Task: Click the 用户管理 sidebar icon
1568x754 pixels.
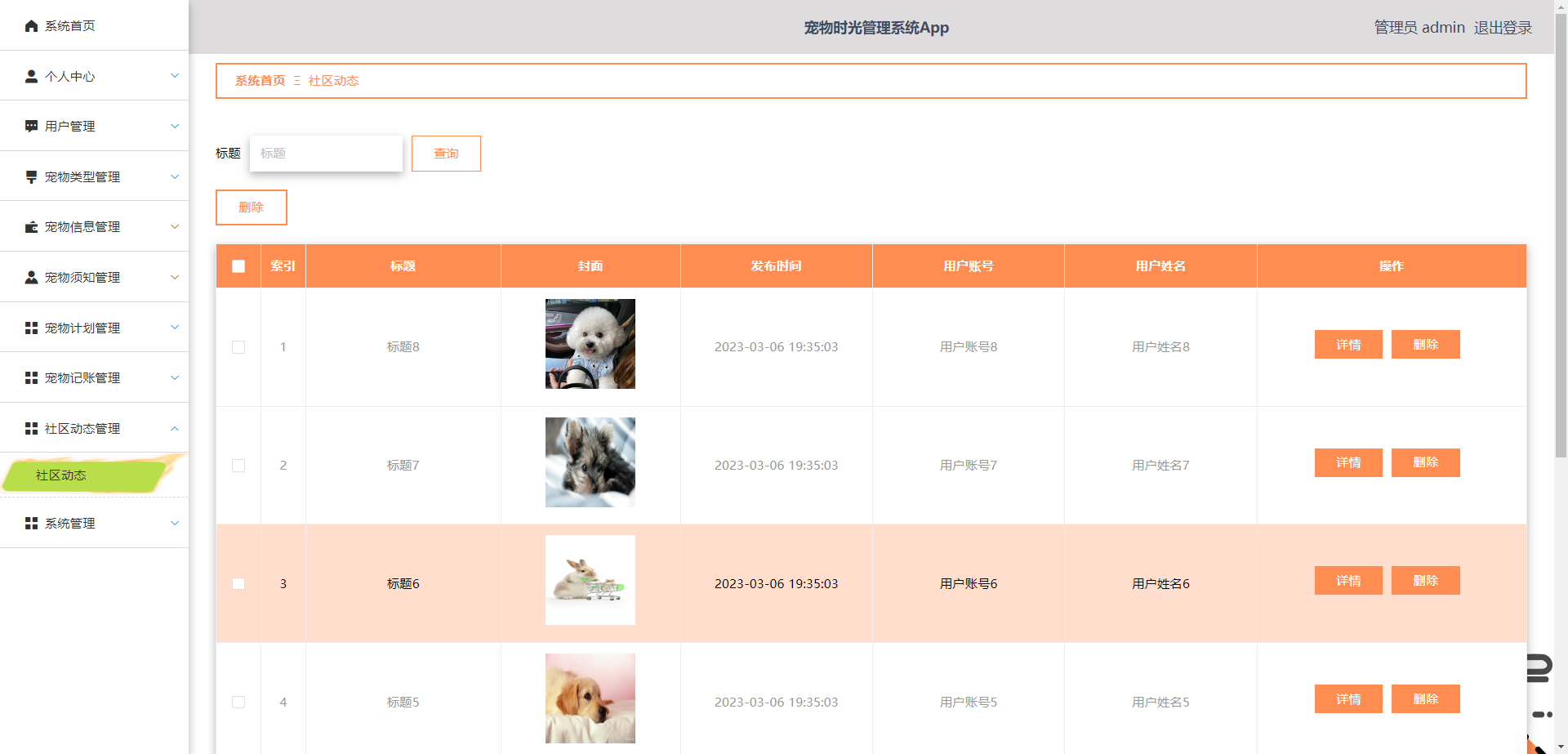Action: coord(31,126)
